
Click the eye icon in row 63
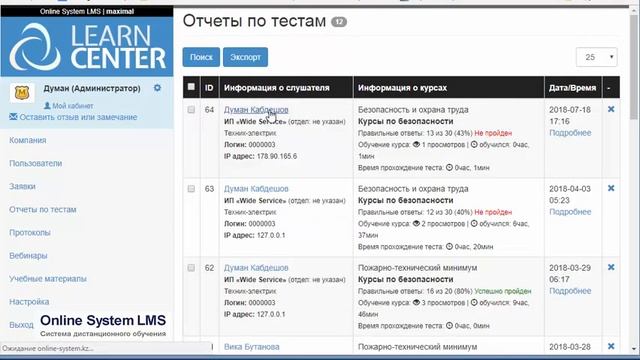[416, 224]
